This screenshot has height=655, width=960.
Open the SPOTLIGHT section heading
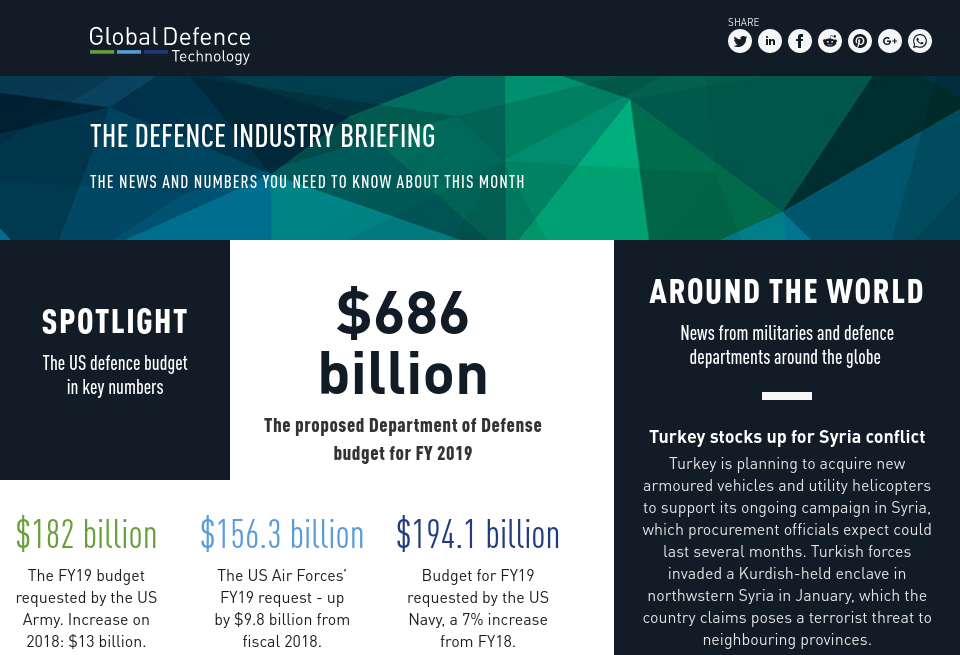[114, 322]
